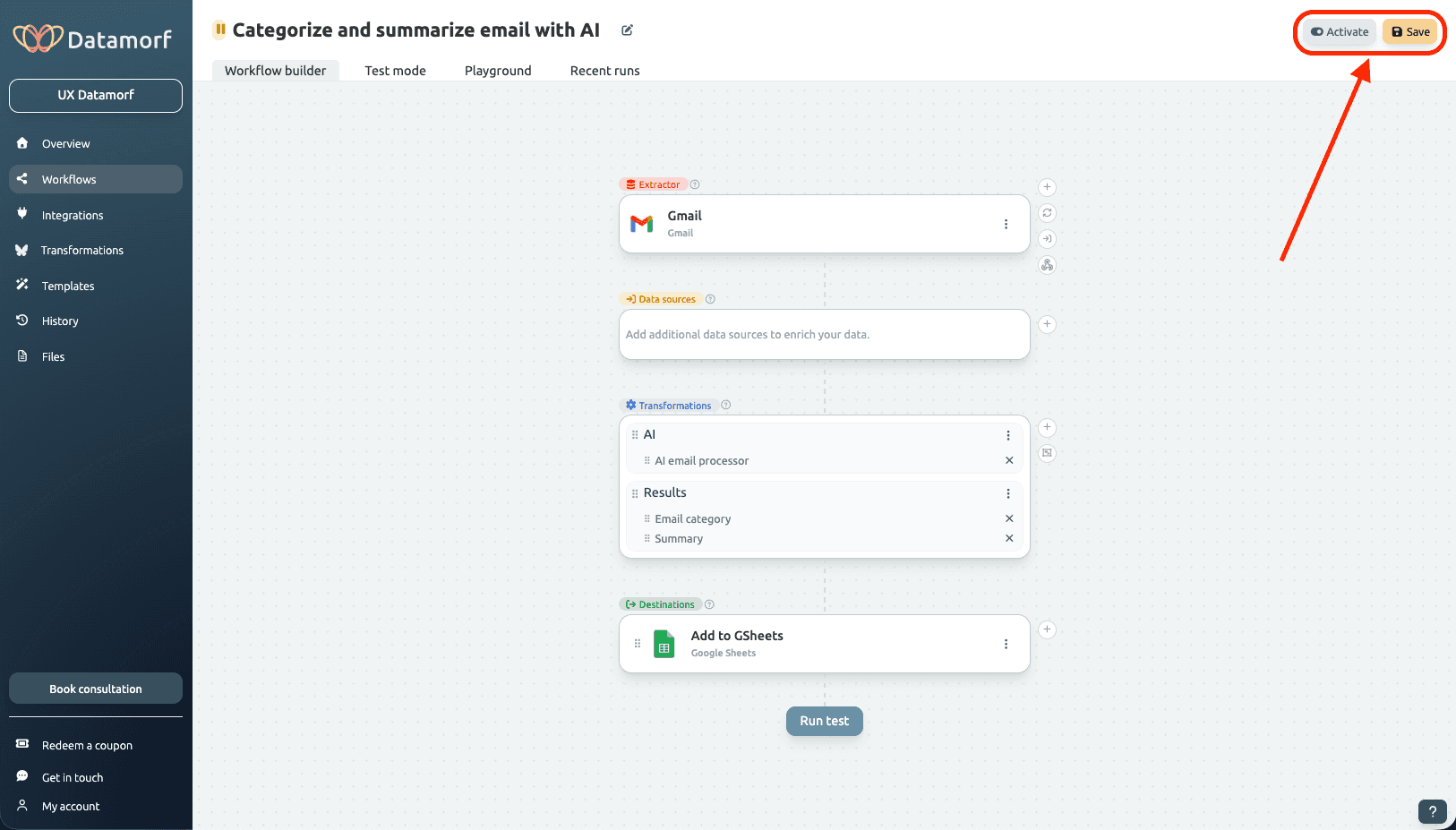Open the help button in the bottom corner
The image size is (1456, 830).
point(1433,811)
